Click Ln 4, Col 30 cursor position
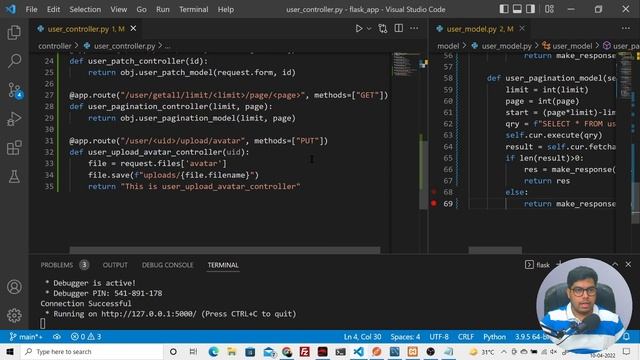640x360 pixels. pyautogui.click(x=362, y=337)
